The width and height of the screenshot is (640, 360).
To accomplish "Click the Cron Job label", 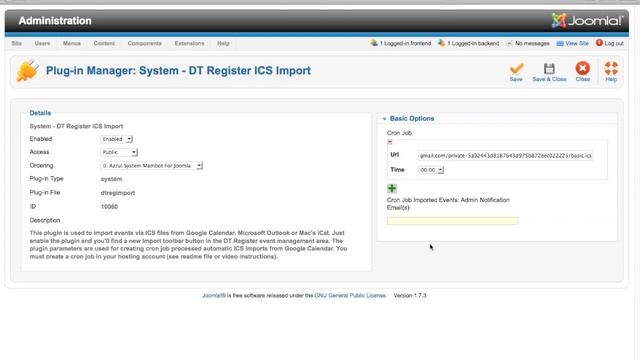I will point(399,133).
